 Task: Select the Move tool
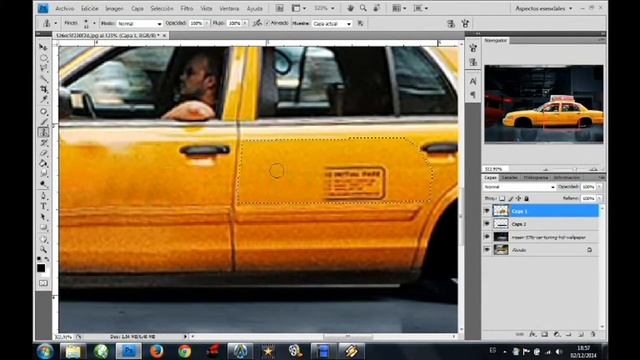point(43,47)
